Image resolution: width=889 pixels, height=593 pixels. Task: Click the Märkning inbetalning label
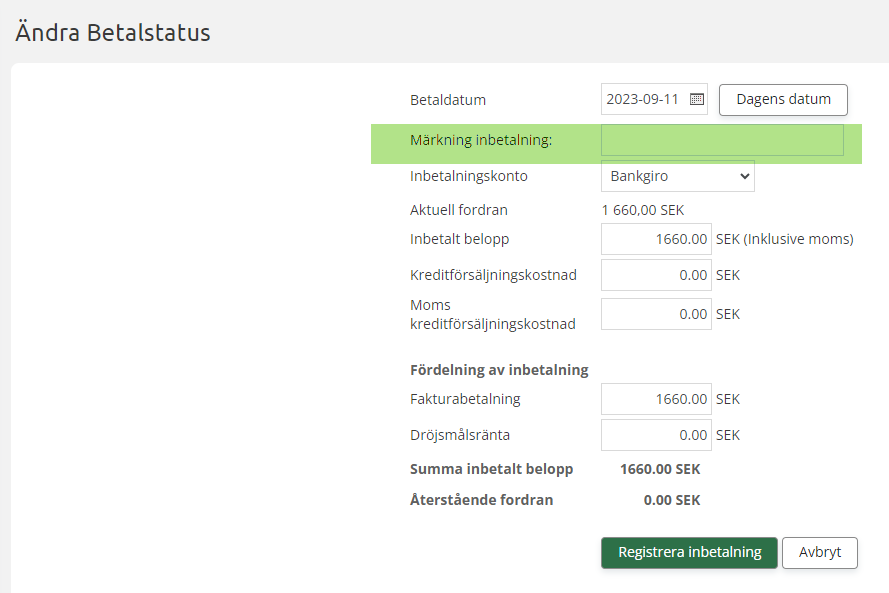pyautogui.click(x=481, y=141)
